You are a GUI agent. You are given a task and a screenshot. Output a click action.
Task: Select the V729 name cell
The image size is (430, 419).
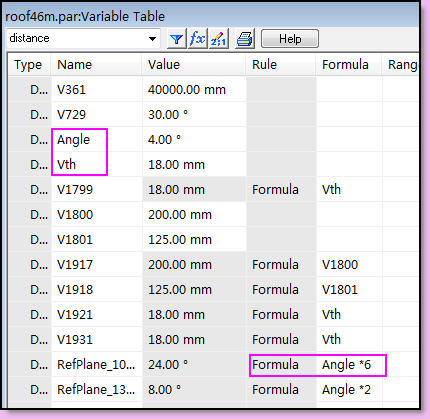click(x=96, y=115)
